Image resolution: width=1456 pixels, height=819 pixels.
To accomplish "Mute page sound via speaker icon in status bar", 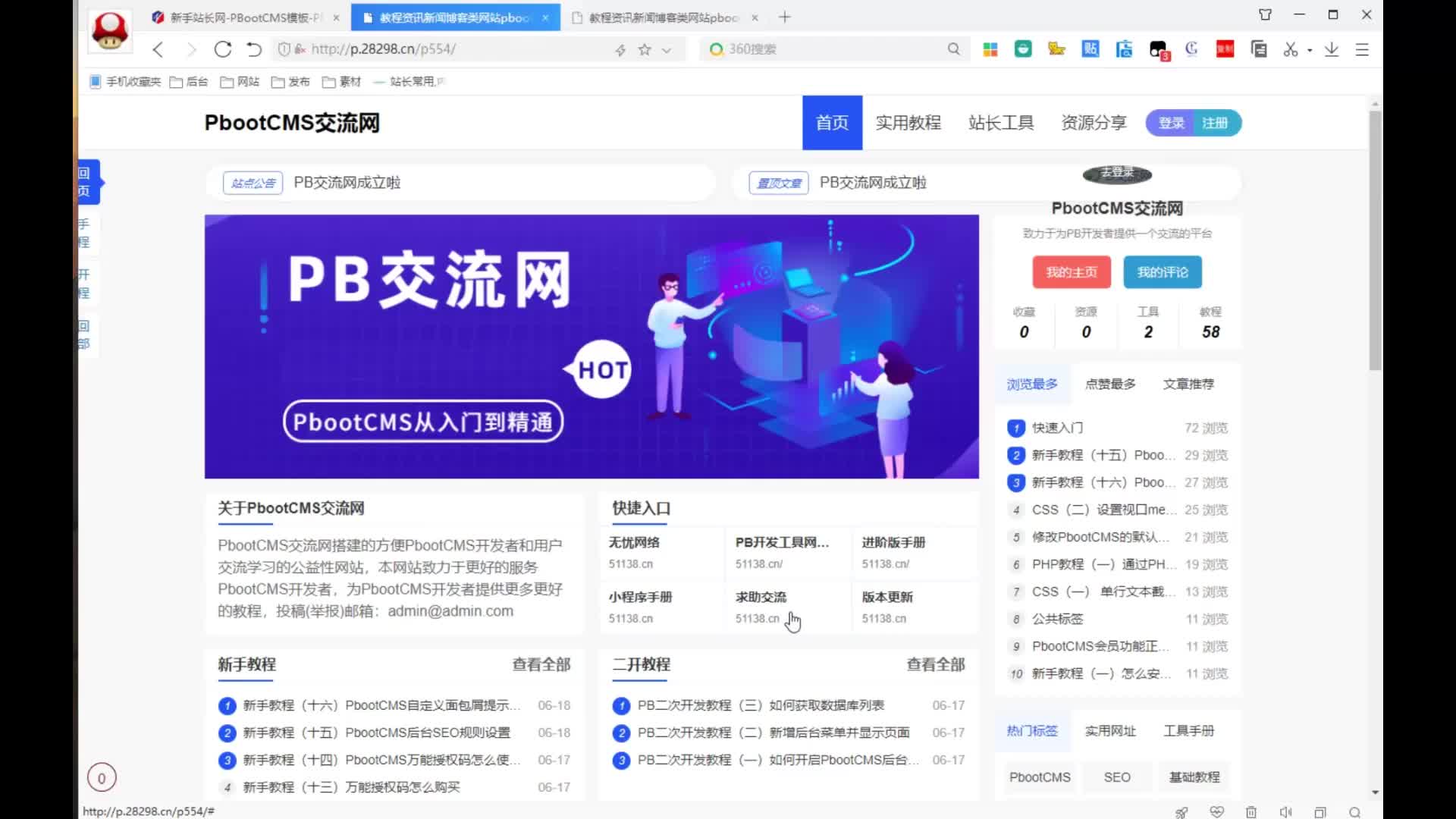I will (x=1285, y=811).
